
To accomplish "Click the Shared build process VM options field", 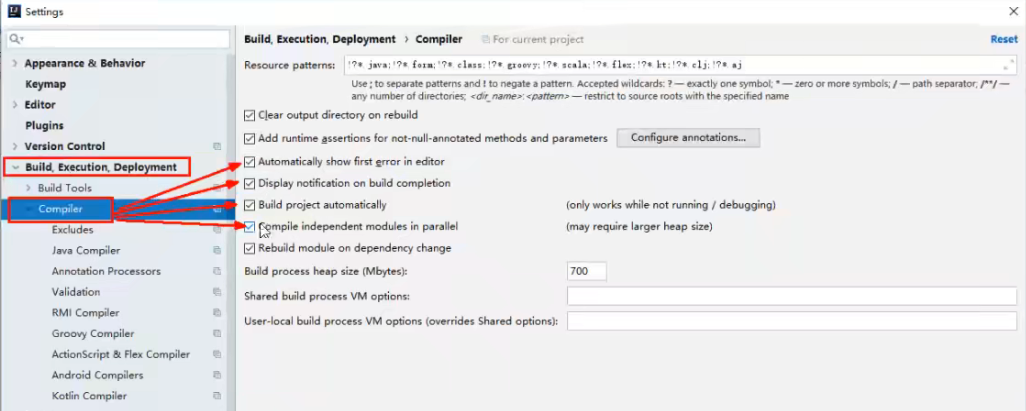I will (x=791, y=296).
